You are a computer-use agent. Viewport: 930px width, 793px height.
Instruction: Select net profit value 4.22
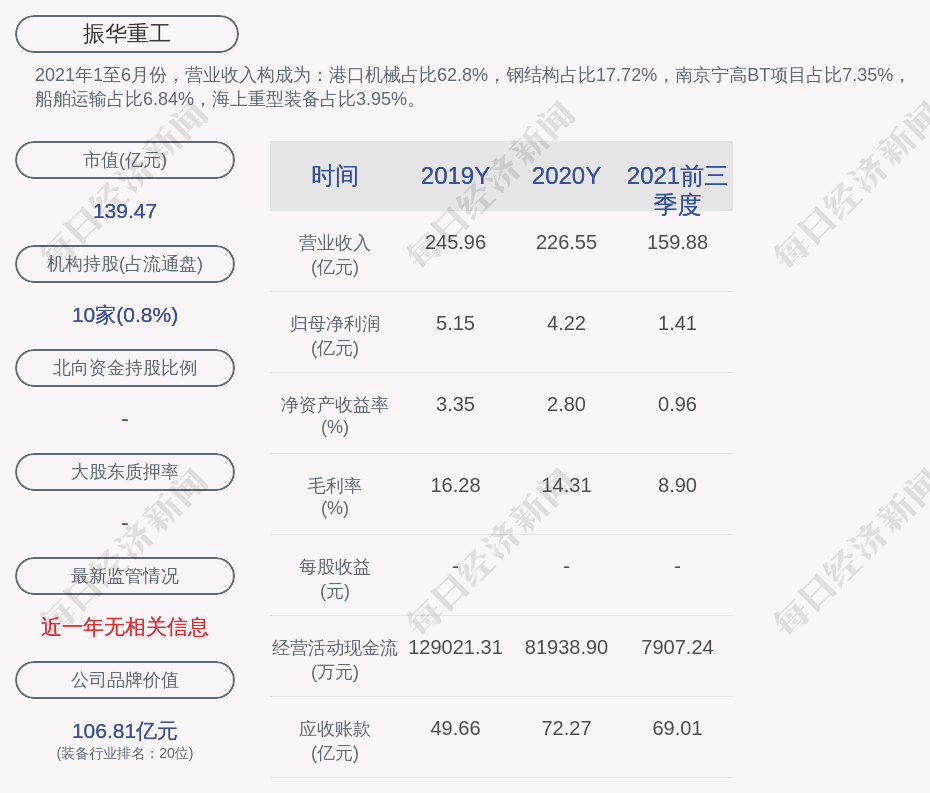[x=566, y=323]
